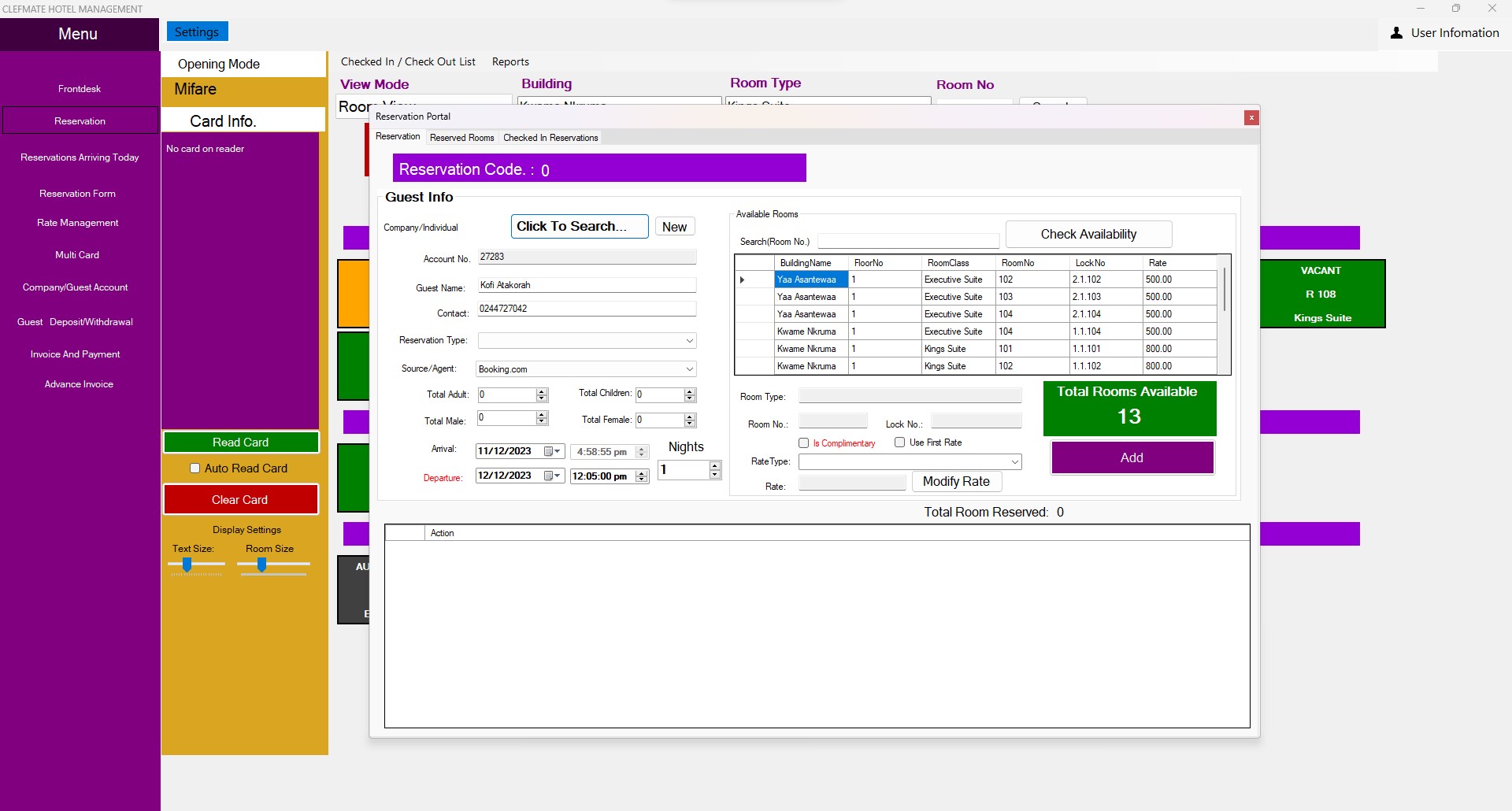Select row indicator arrow for room 102
The height and width of the screenshot is (811, 1512).
point(743,280)
